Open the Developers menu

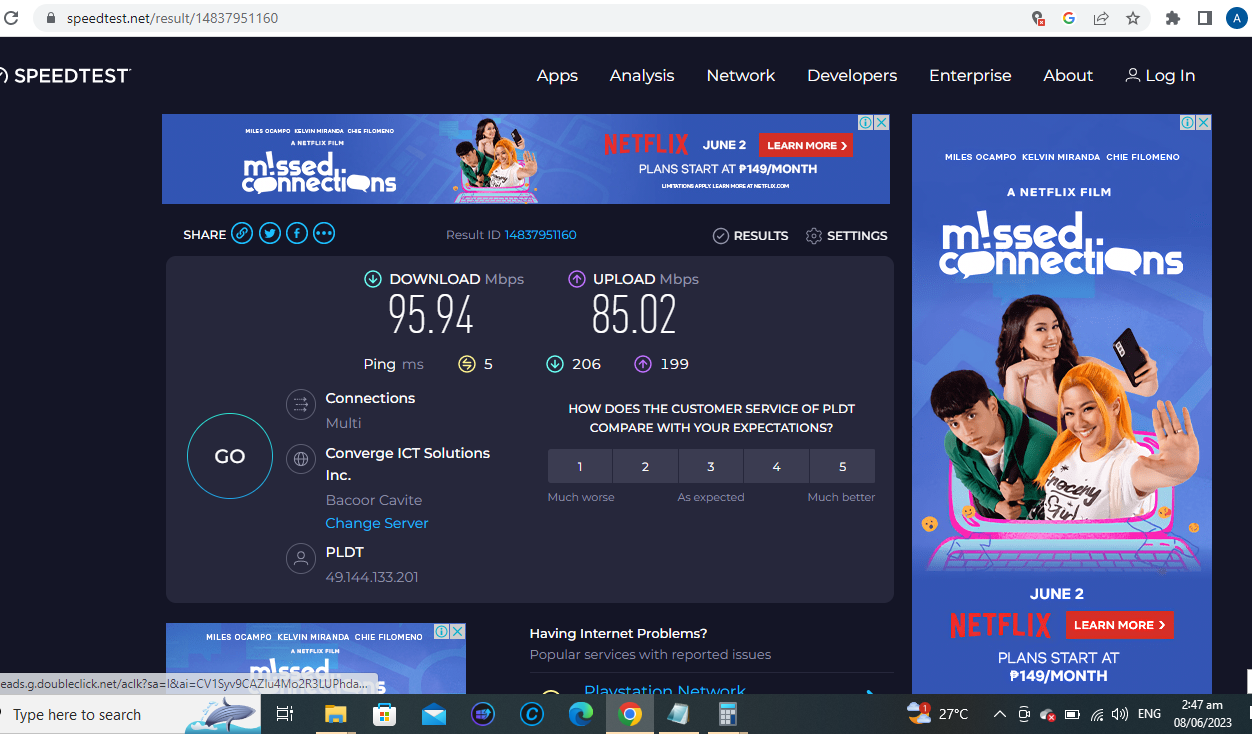pyautogui.click(x=852, y=75)
